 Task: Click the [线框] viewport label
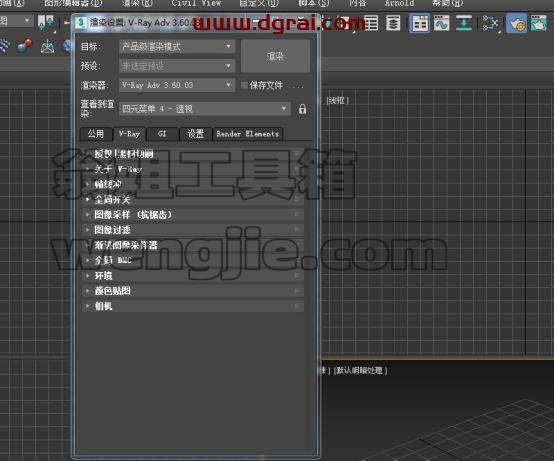337,101
